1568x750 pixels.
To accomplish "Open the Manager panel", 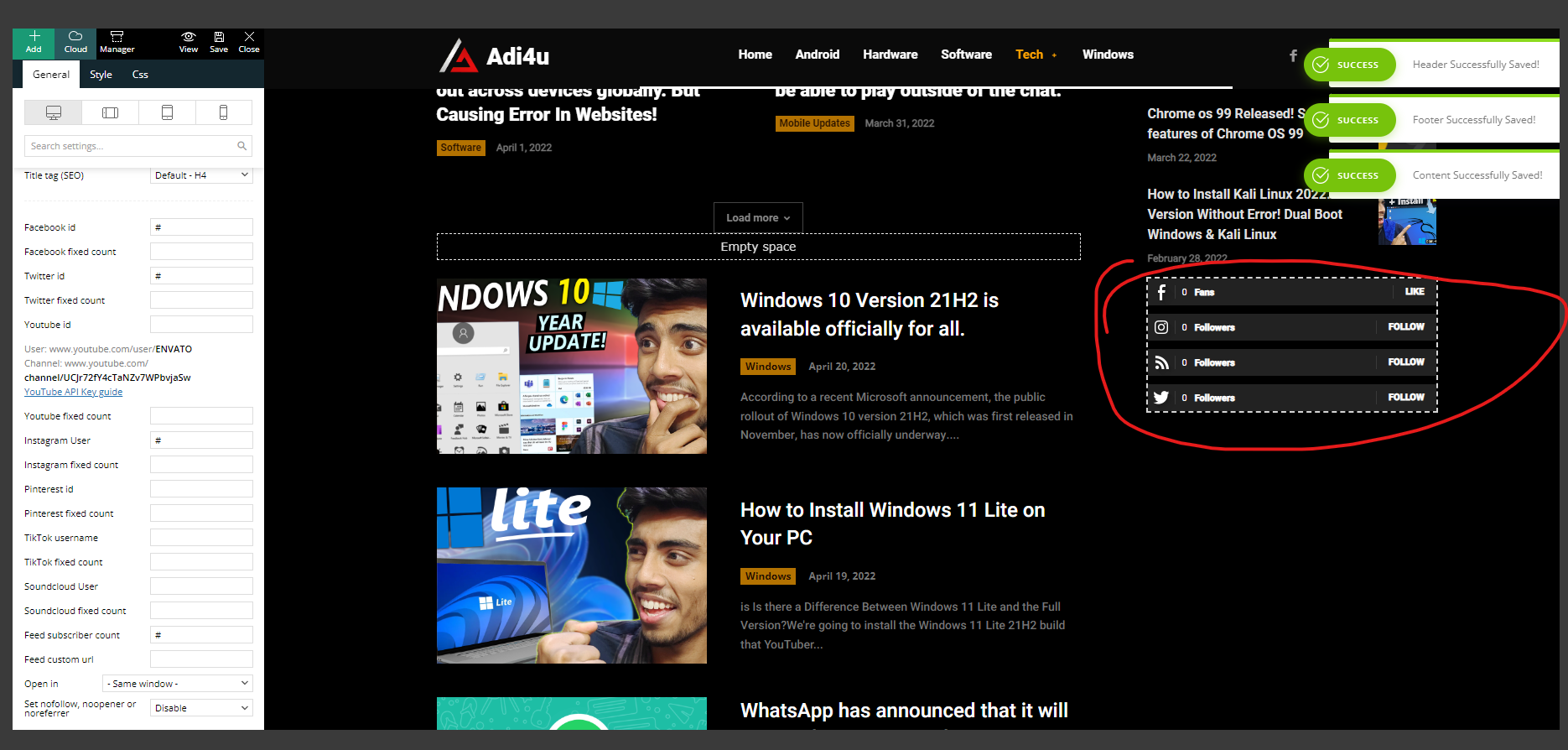I will 117,43.
